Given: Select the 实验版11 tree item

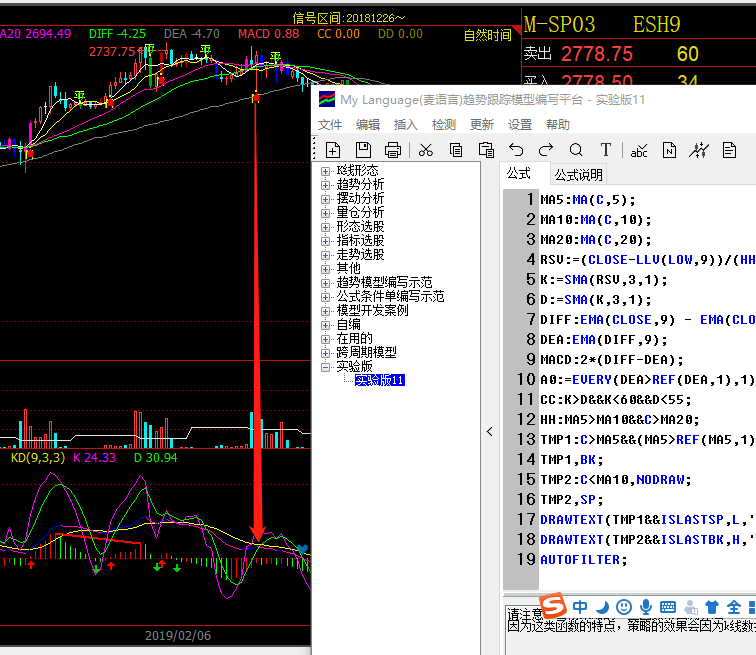Looking at the screenshot, I should pyautogui.click(x=380, y=381).
